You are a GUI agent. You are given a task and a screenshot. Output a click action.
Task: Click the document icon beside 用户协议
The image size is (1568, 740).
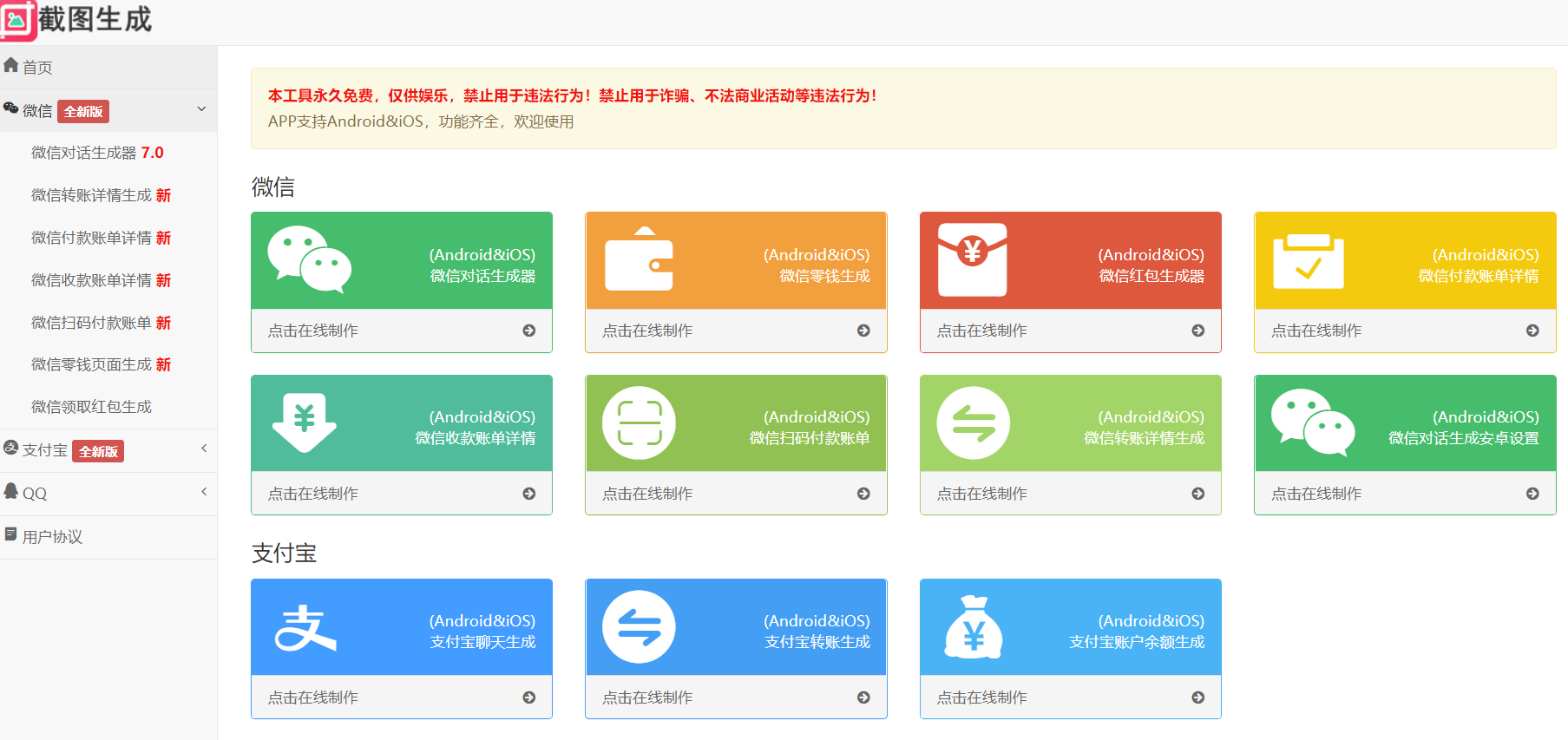click(11, 534)
